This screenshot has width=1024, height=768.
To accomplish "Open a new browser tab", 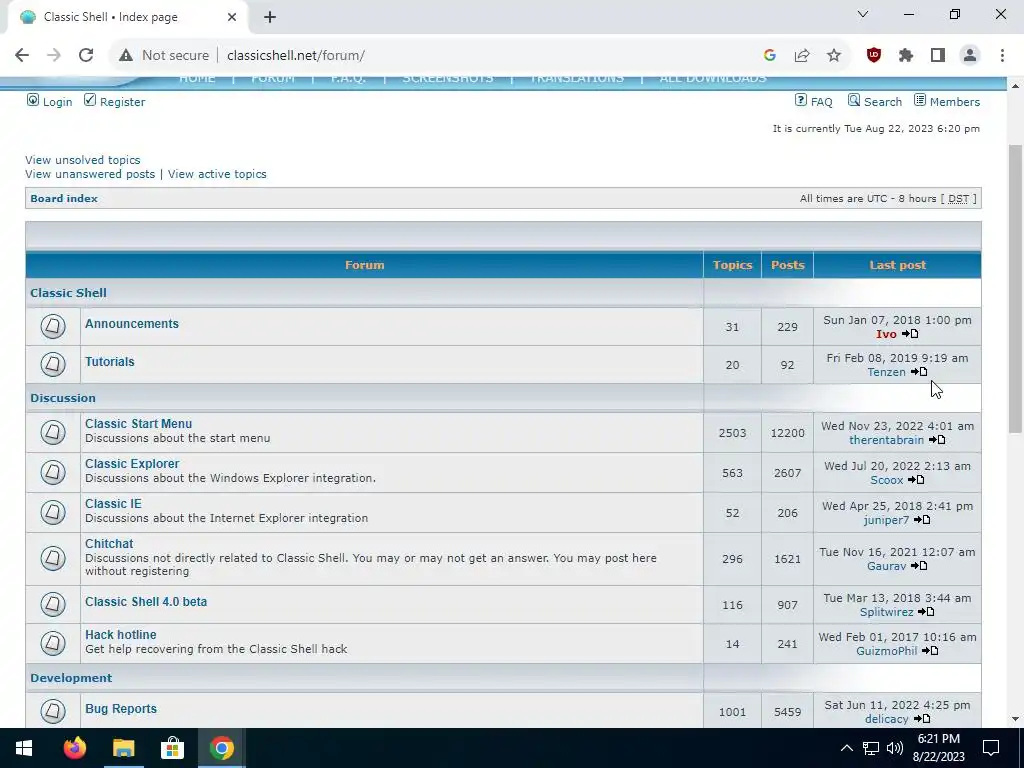I will coord(270,17).
